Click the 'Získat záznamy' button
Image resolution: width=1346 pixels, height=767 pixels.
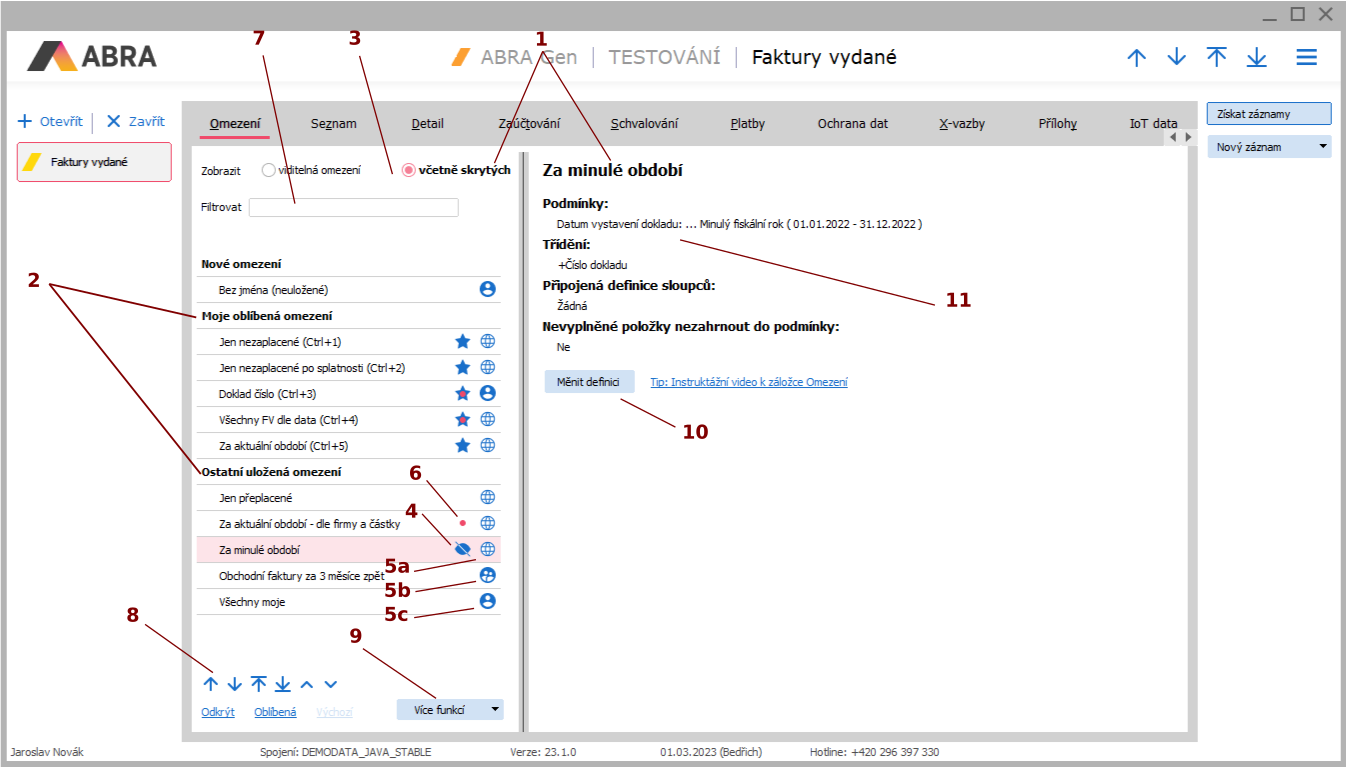1269,114
